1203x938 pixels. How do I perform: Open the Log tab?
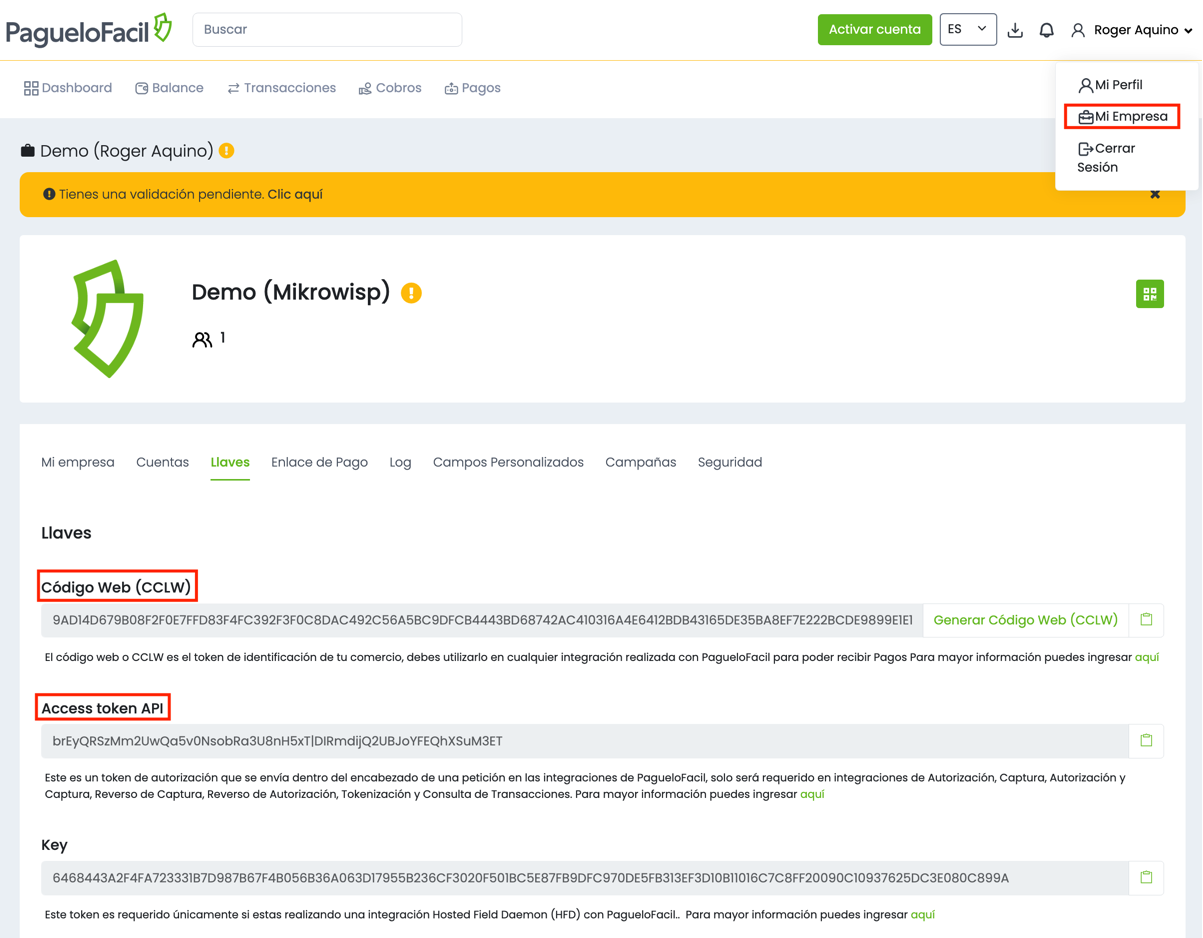400,462
